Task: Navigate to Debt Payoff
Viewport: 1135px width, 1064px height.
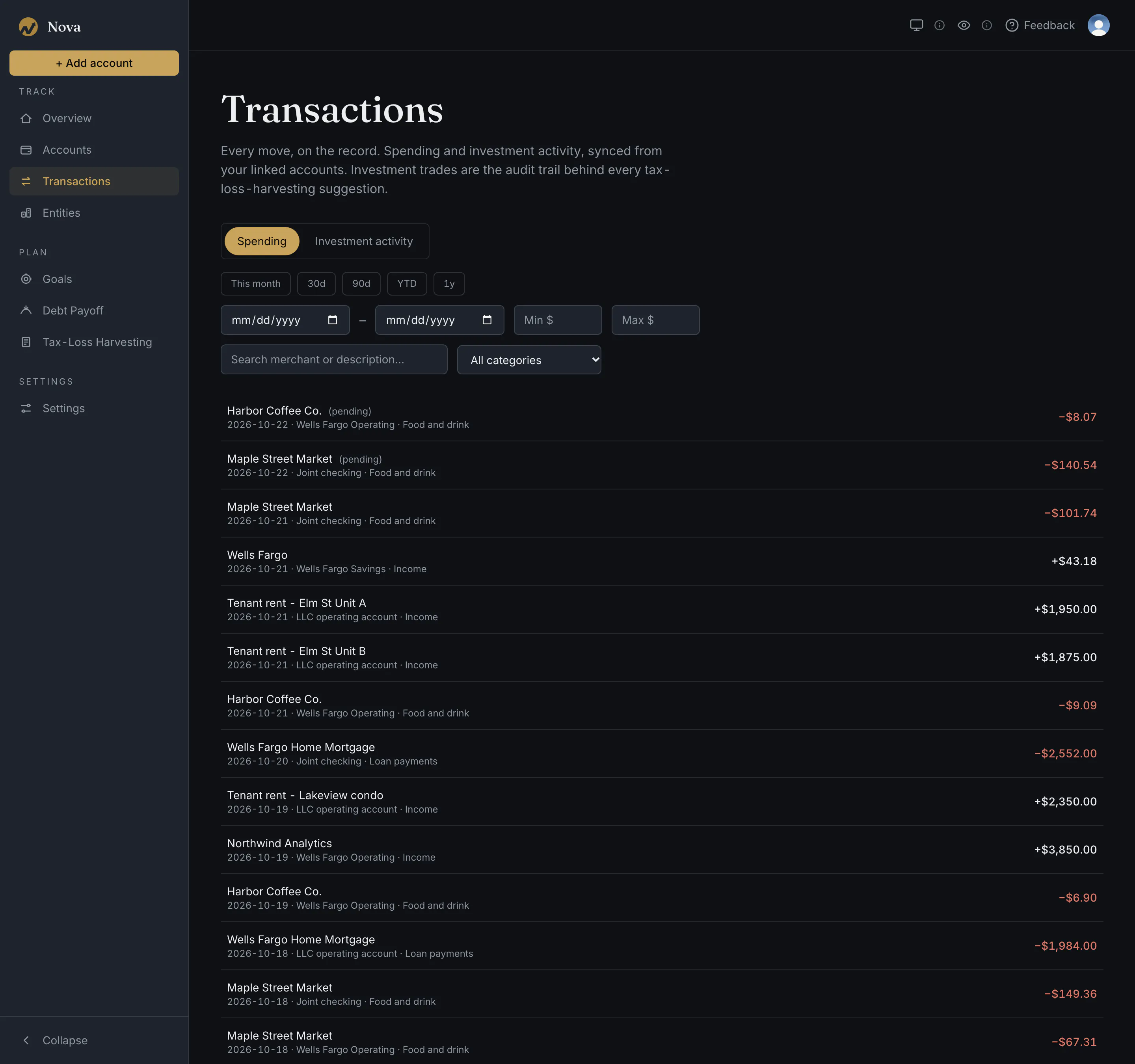Action: (x=94, y=311)
